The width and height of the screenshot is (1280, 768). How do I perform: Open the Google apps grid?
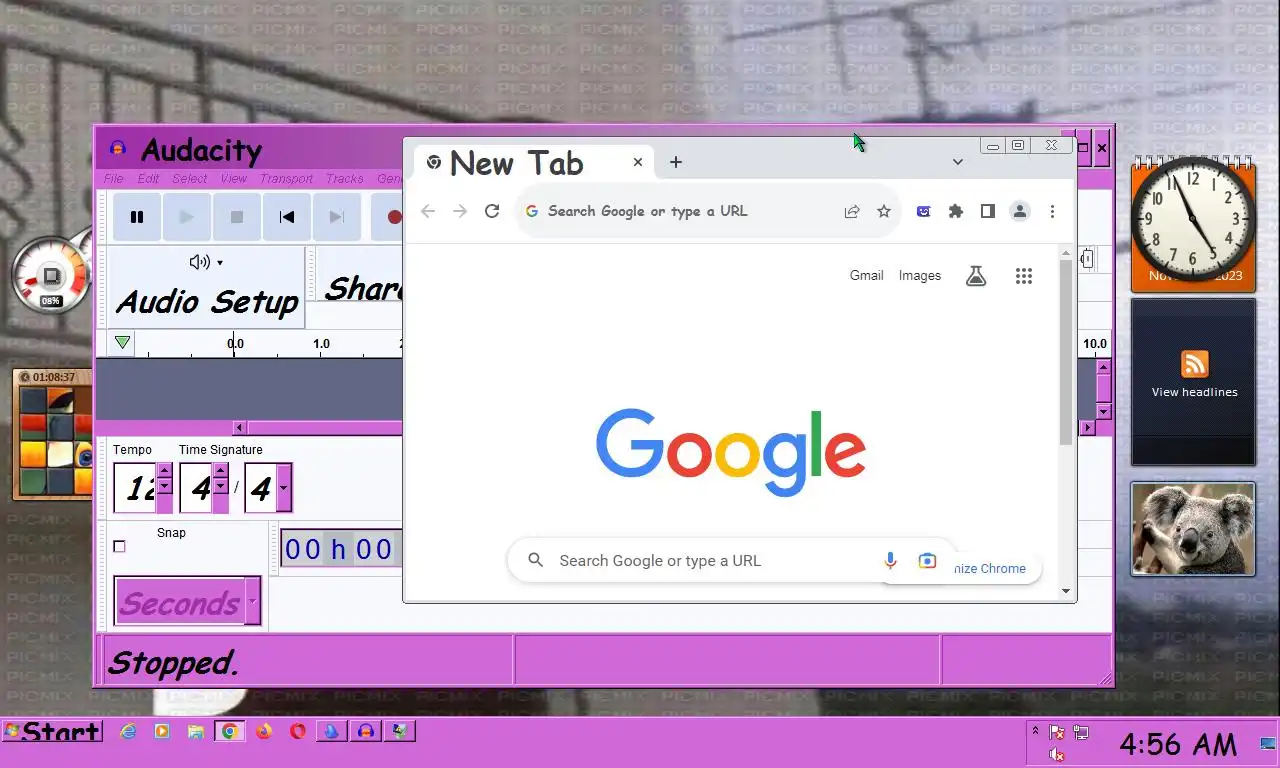1024,276
